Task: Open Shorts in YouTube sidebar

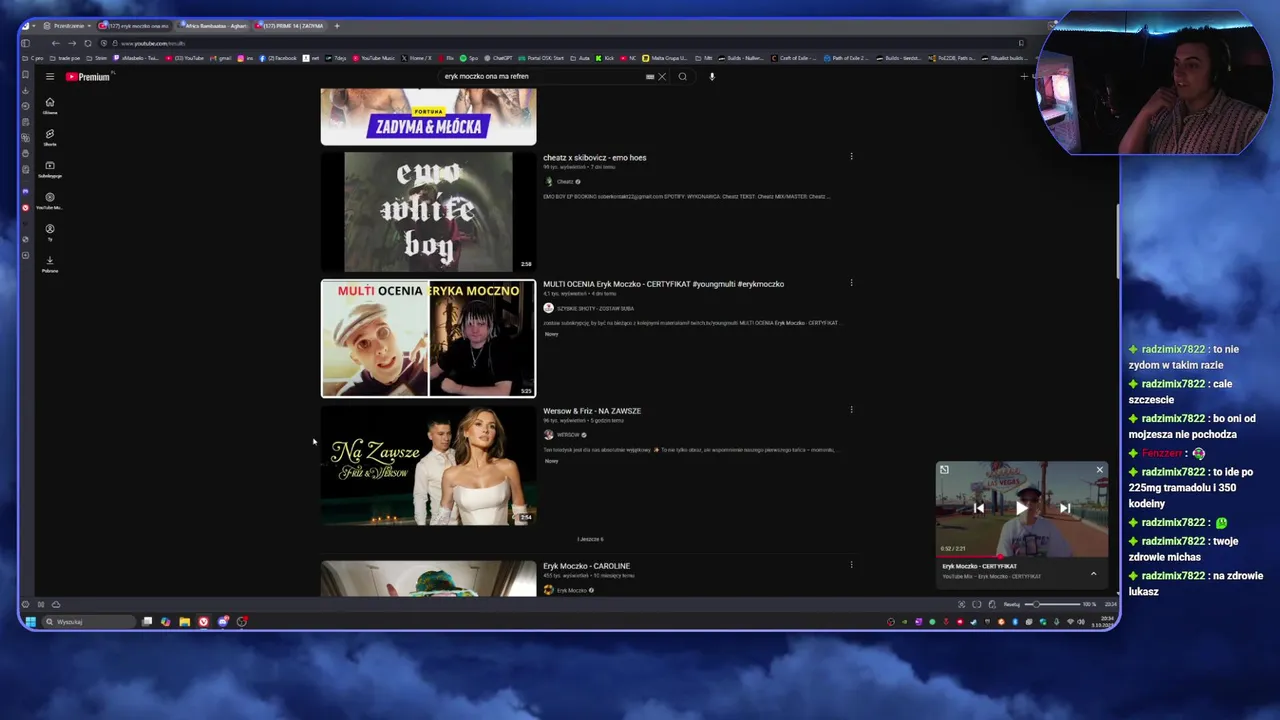Action: coord(50,137)
